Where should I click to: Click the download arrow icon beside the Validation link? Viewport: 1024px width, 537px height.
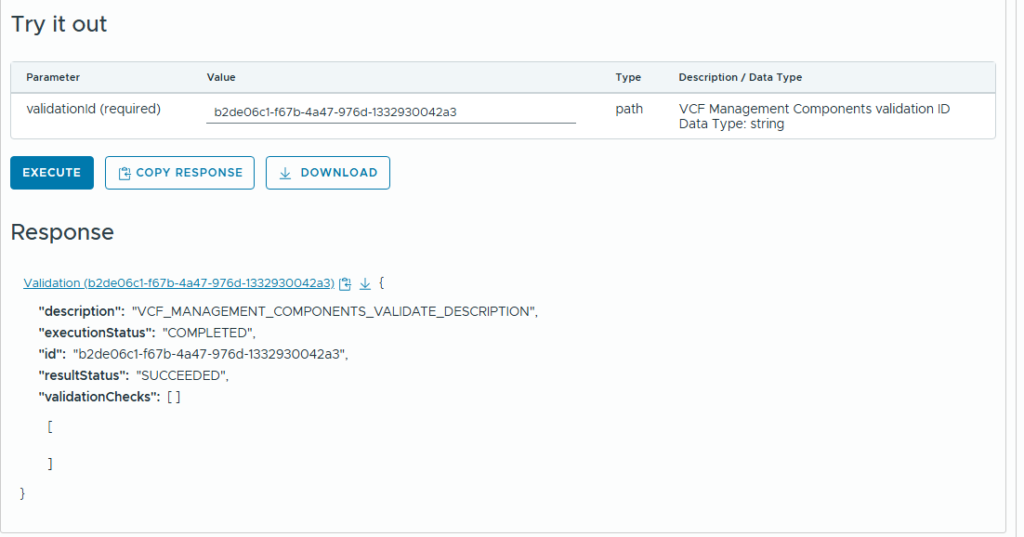point(365,284)
